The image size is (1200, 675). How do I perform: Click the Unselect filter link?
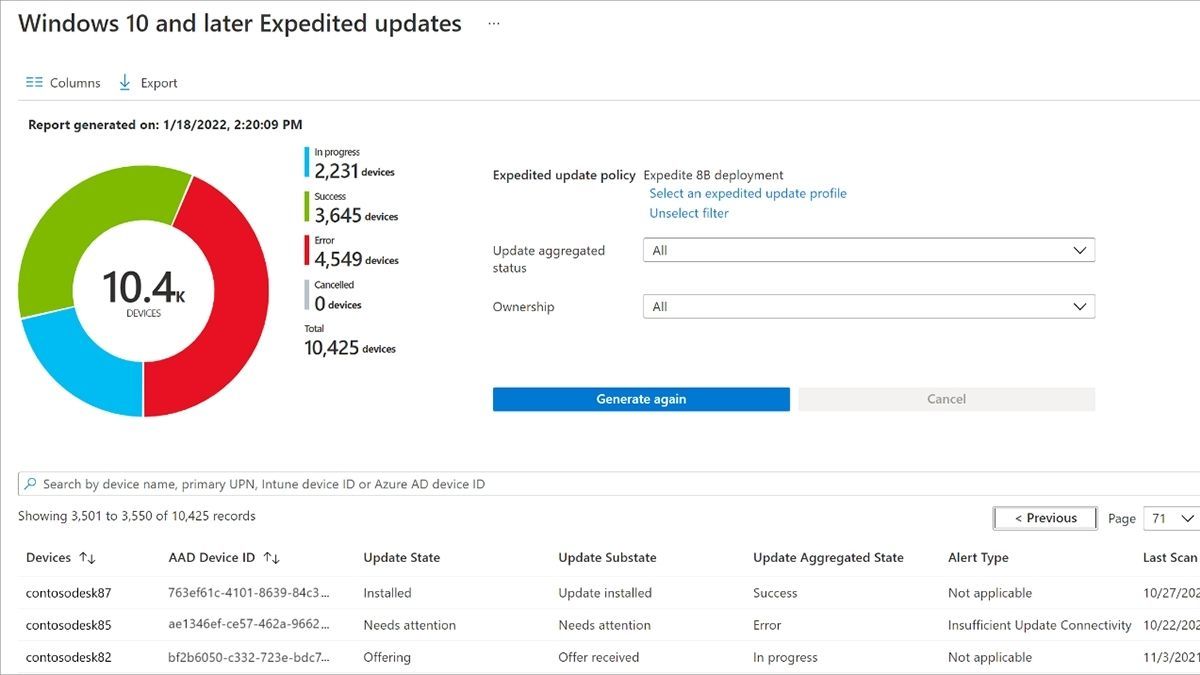point(689,213)
